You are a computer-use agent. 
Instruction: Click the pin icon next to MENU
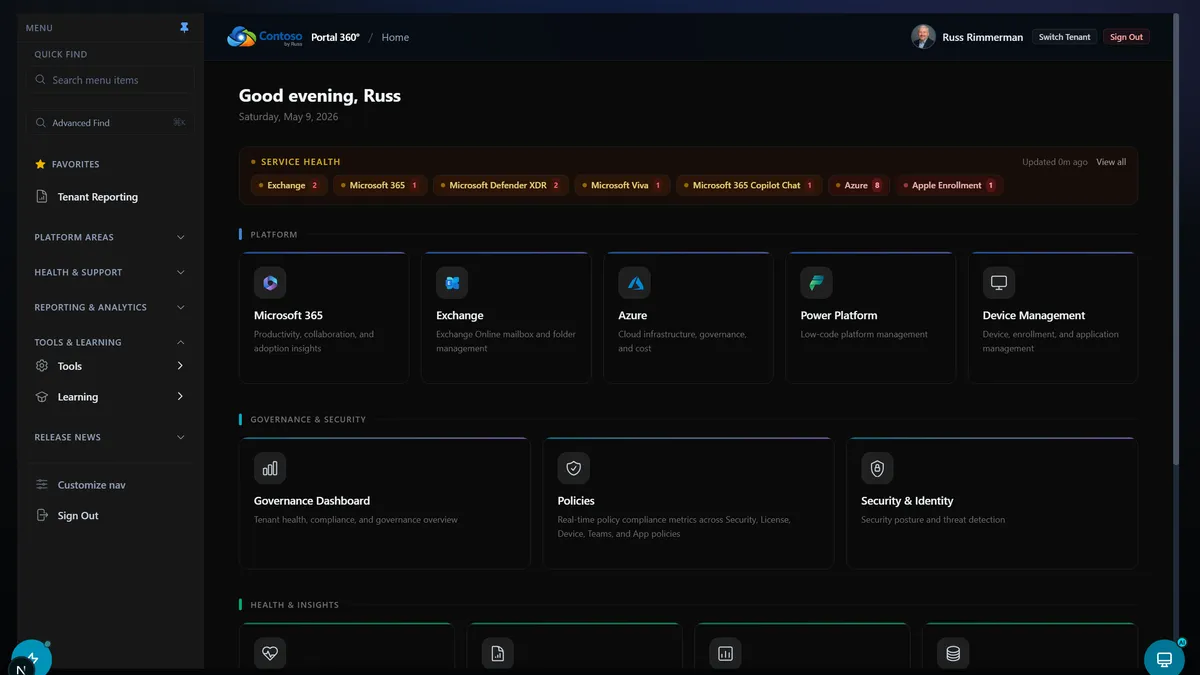[x=184, y=28]
